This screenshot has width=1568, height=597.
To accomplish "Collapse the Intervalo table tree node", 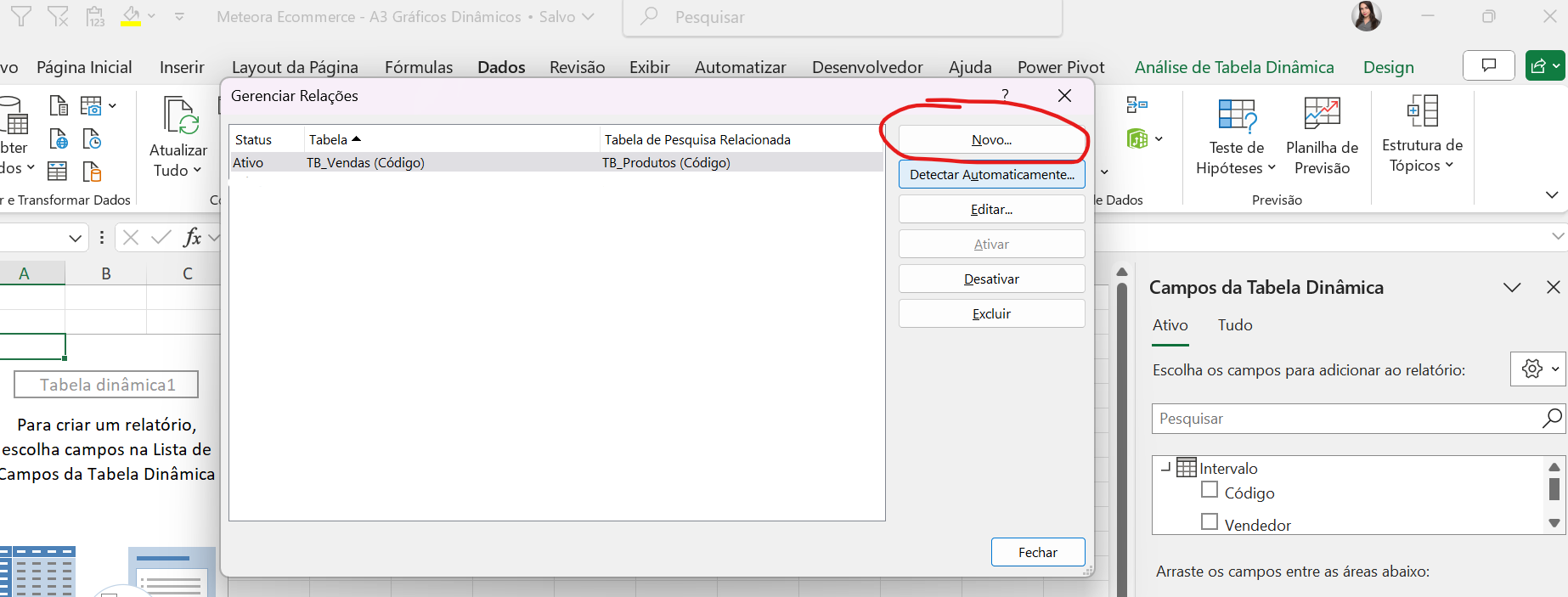I will click(1165, 467).
